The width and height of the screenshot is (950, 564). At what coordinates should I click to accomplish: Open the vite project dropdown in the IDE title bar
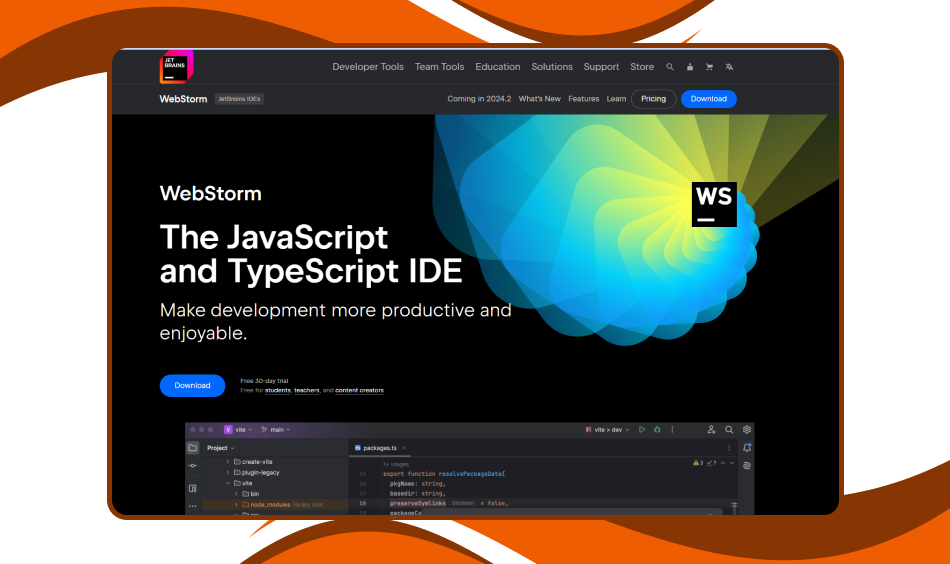[x=239, y=430]
